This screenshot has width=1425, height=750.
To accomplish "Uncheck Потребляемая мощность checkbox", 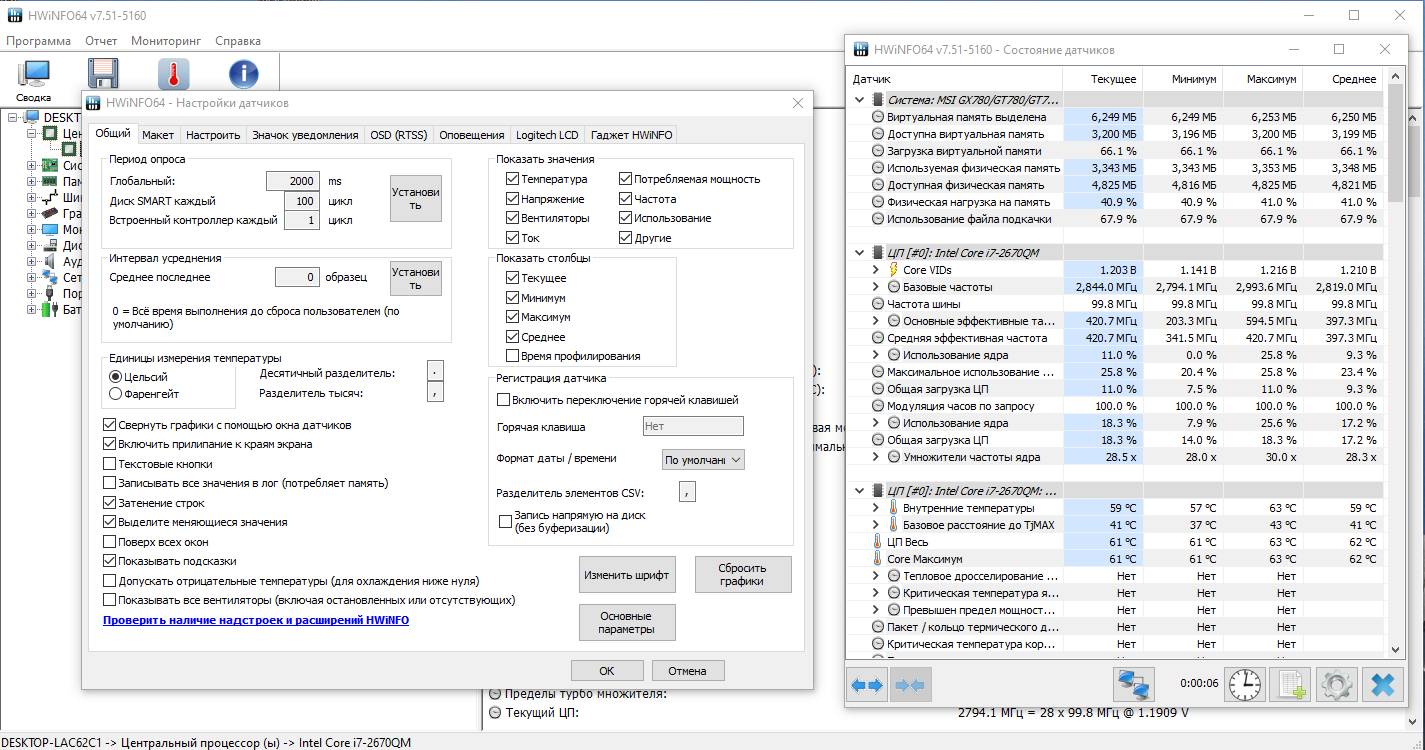I will (x=625, y=179).
